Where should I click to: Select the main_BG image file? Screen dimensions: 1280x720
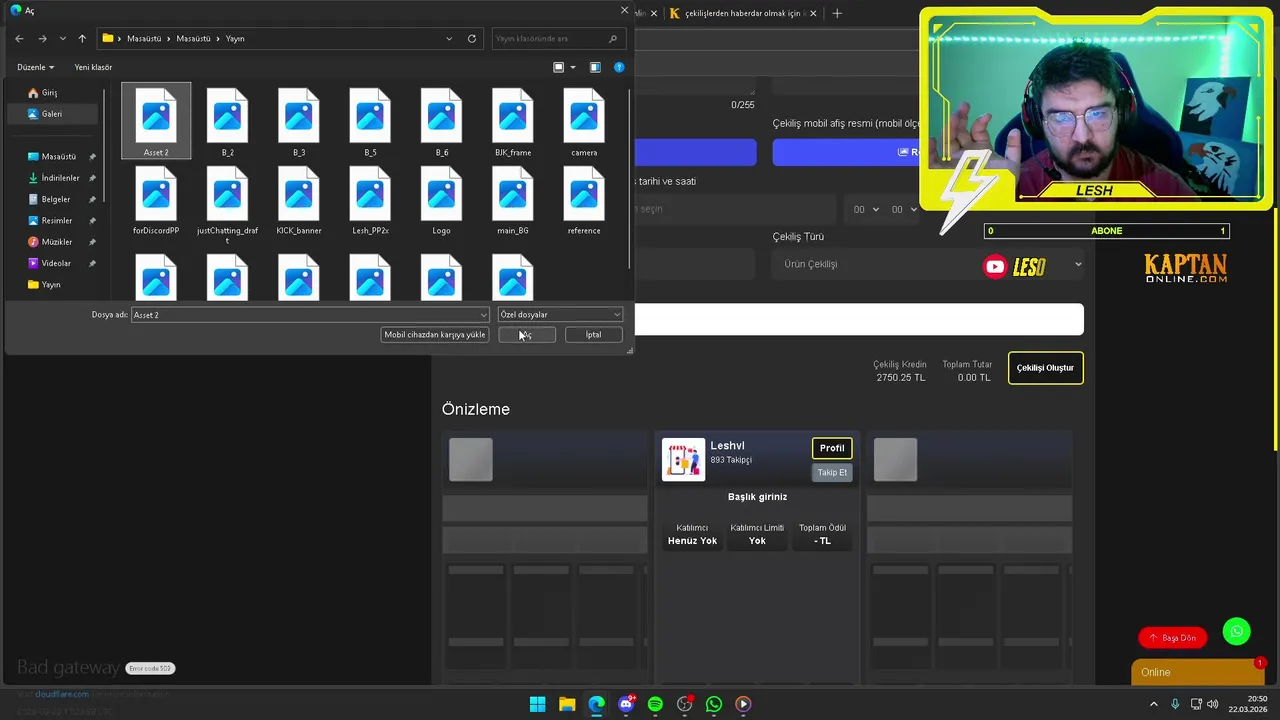tap(513, 201)
